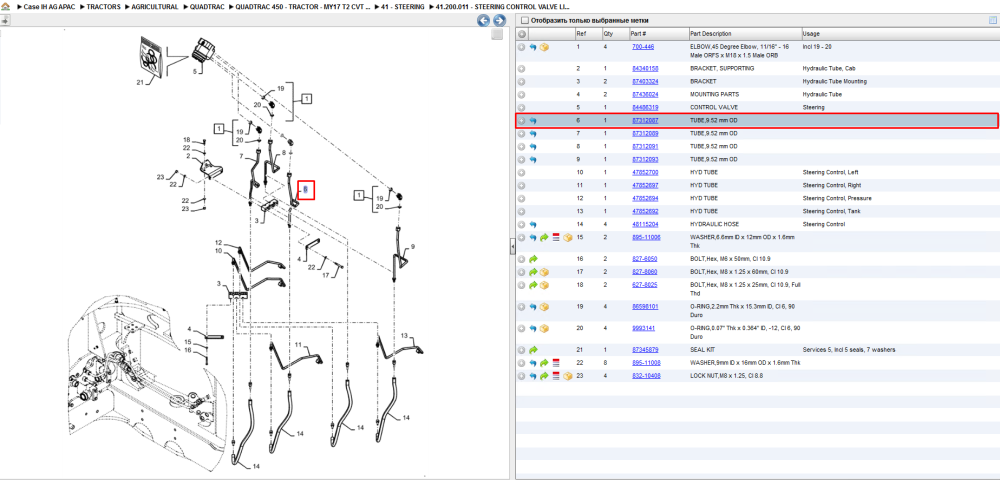This screenshot has height=480, width=1000.
Task: Click package box icon for ref 19 O-RING
Action: [x=545, y=307]
